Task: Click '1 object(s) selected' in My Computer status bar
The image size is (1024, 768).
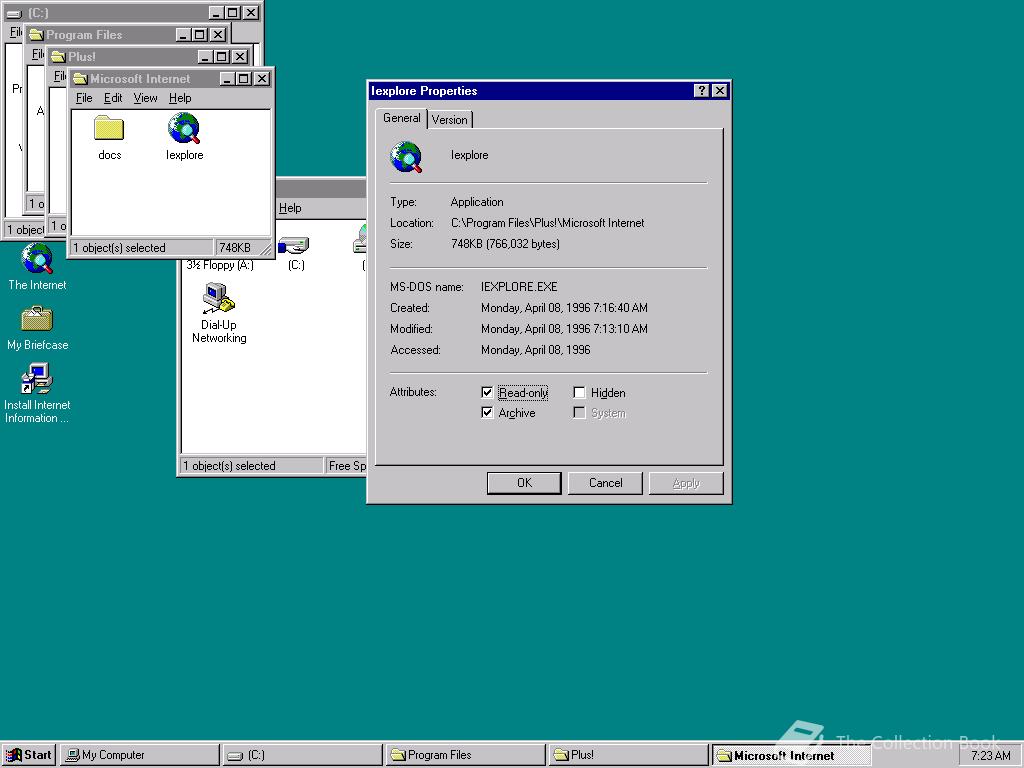Action: coord(229,466)
